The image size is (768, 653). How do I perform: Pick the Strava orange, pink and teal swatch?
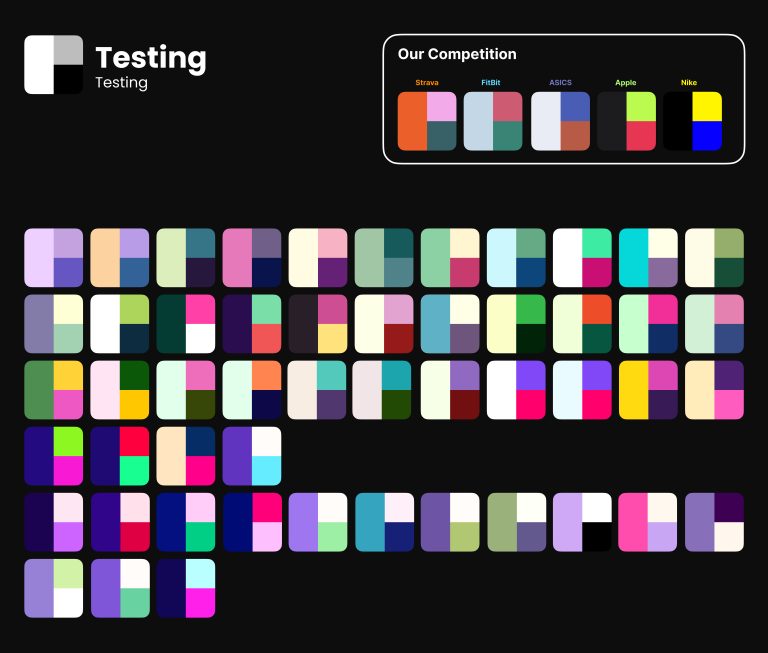427,121
